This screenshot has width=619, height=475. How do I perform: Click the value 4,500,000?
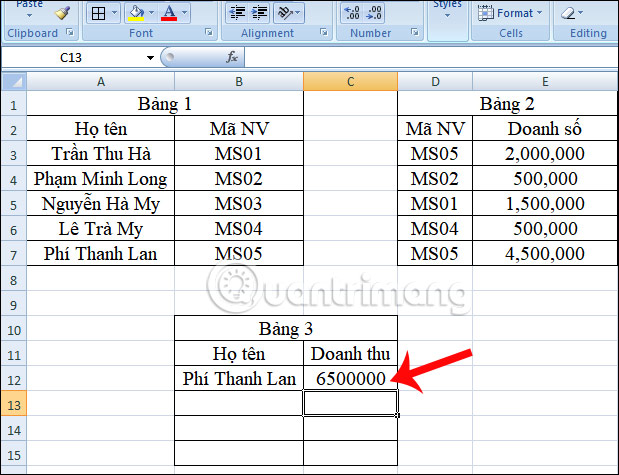(x=545, y=253)
